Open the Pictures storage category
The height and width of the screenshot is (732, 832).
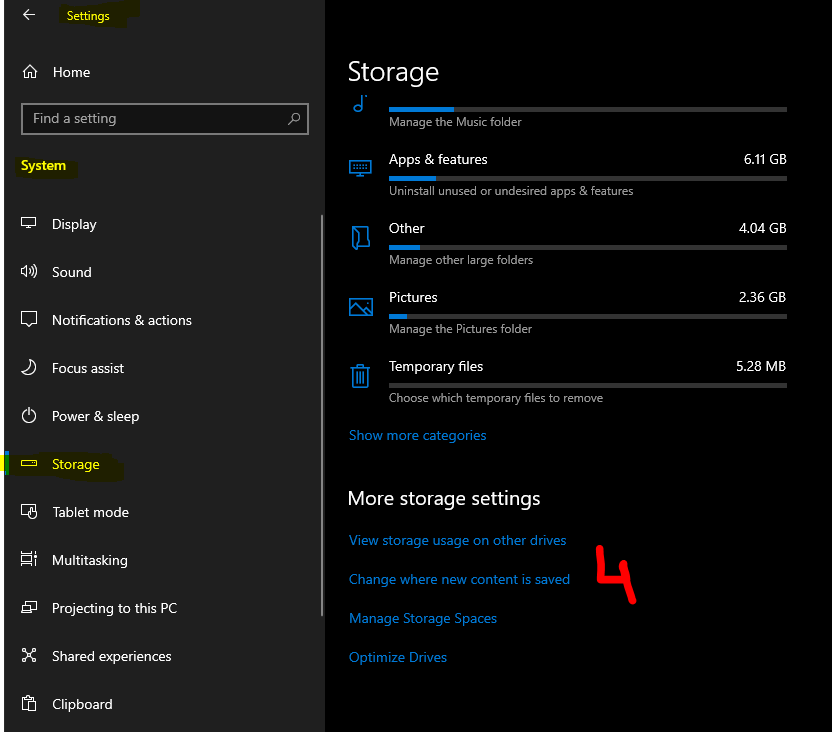point(567,313)
